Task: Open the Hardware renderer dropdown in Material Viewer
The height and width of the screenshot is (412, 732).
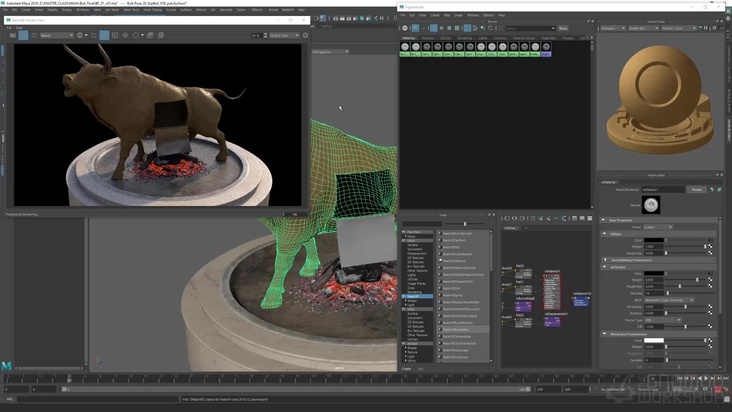Action: 613,28
